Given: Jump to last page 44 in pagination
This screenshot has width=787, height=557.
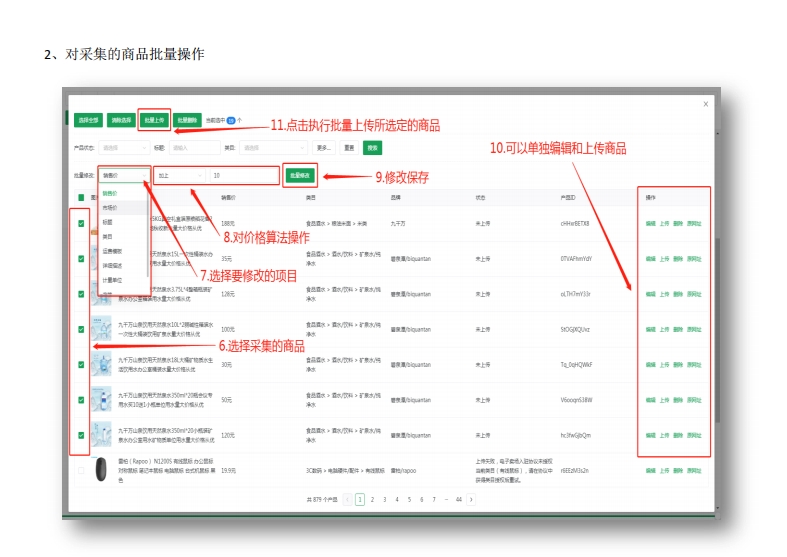Looking at the screenshot, I should tap(458, 498).
